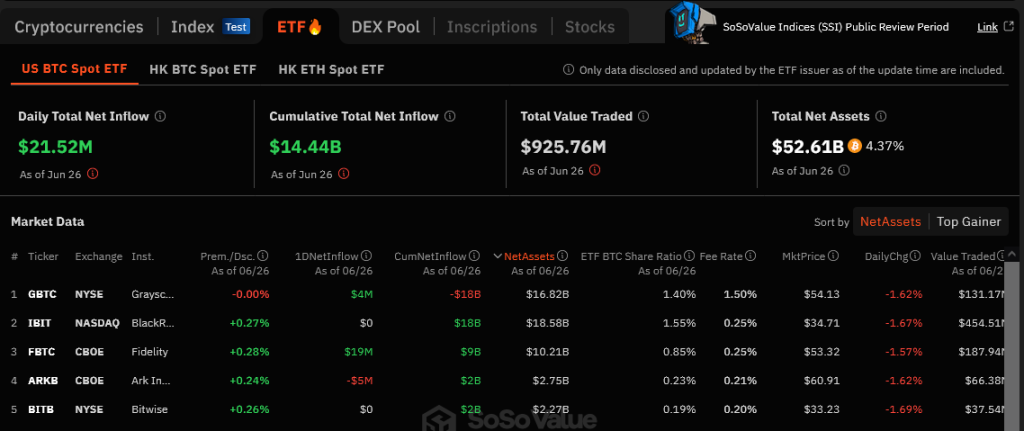The width and height of the screenshot is (1024, 431).
Task: Sort by ETF BTC Share Ratio header
Action: (x=632, y=256)
